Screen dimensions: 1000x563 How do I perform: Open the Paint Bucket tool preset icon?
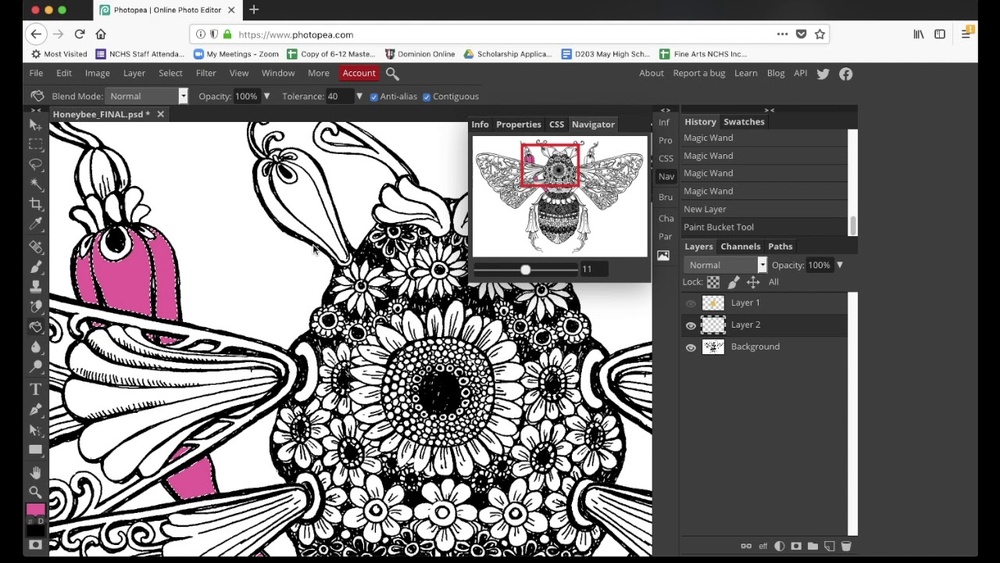pos(37,96)
